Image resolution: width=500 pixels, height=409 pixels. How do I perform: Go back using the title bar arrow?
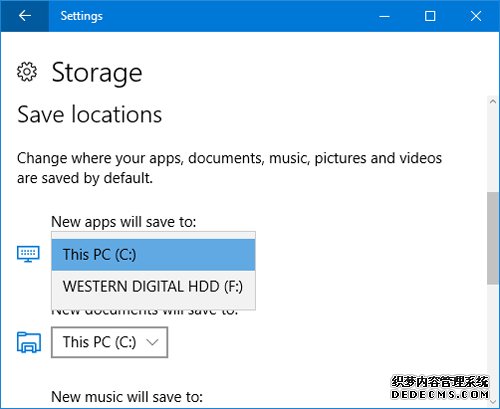pyautogui.click(x=25, y=16)
